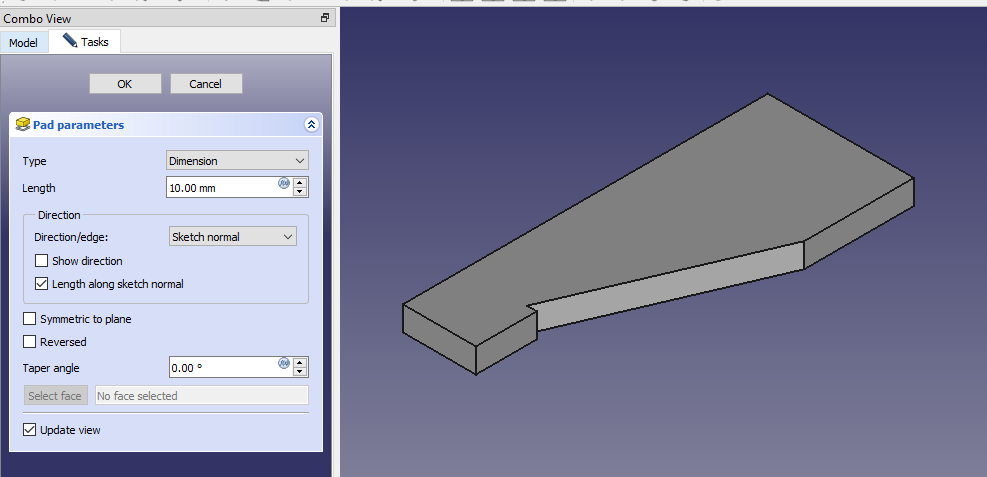Toggle Symmetric to plane option
987x477 pixels.
point(30,319)
